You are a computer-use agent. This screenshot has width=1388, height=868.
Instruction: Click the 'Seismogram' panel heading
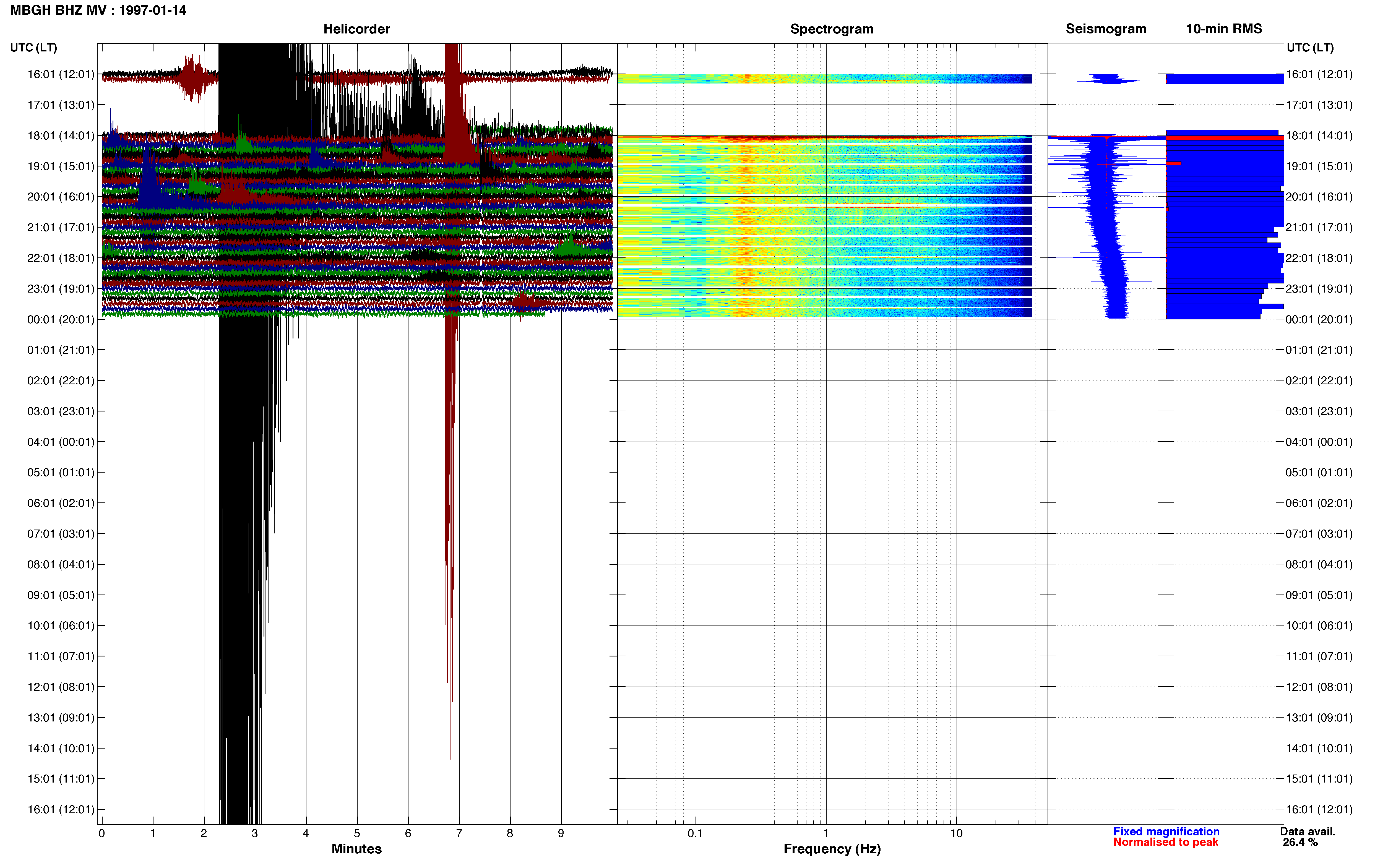click(1106, 29)
